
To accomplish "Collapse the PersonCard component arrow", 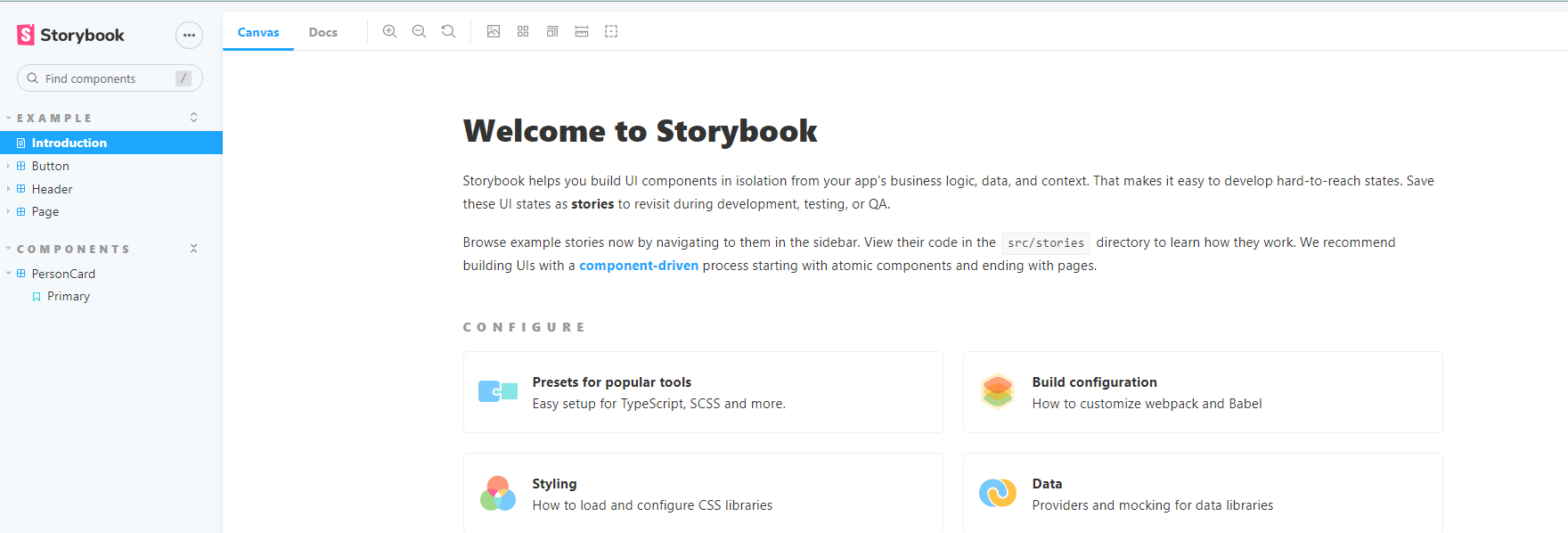I will [x=9, y=274].
